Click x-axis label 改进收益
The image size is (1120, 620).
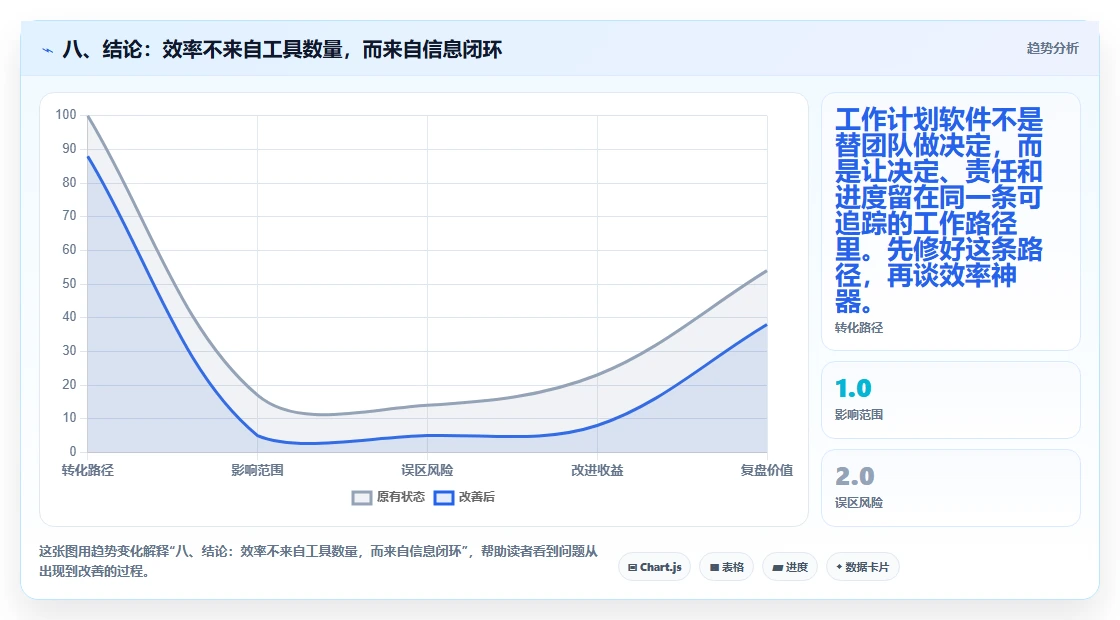point(597,470)
